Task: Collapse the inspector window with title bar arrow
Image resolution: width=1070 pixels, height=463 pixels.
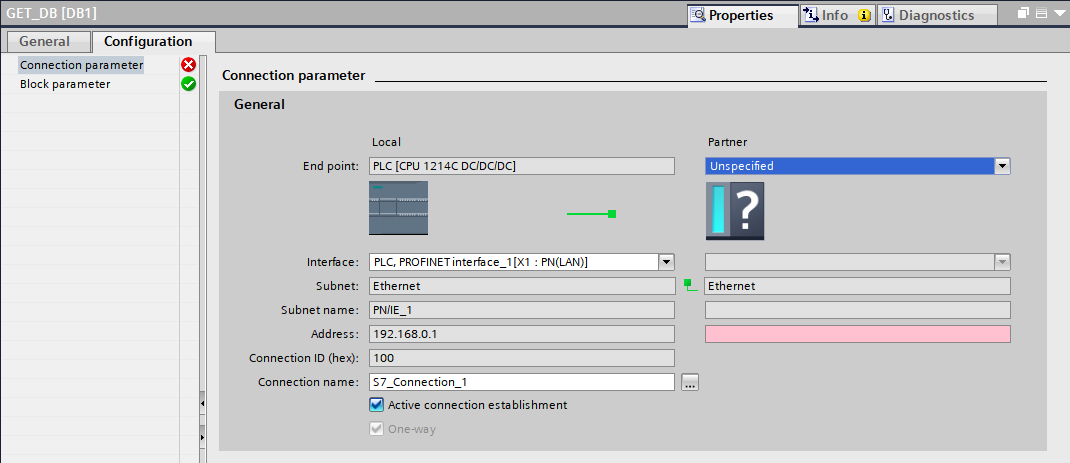Action: [x=1059, y=13]
